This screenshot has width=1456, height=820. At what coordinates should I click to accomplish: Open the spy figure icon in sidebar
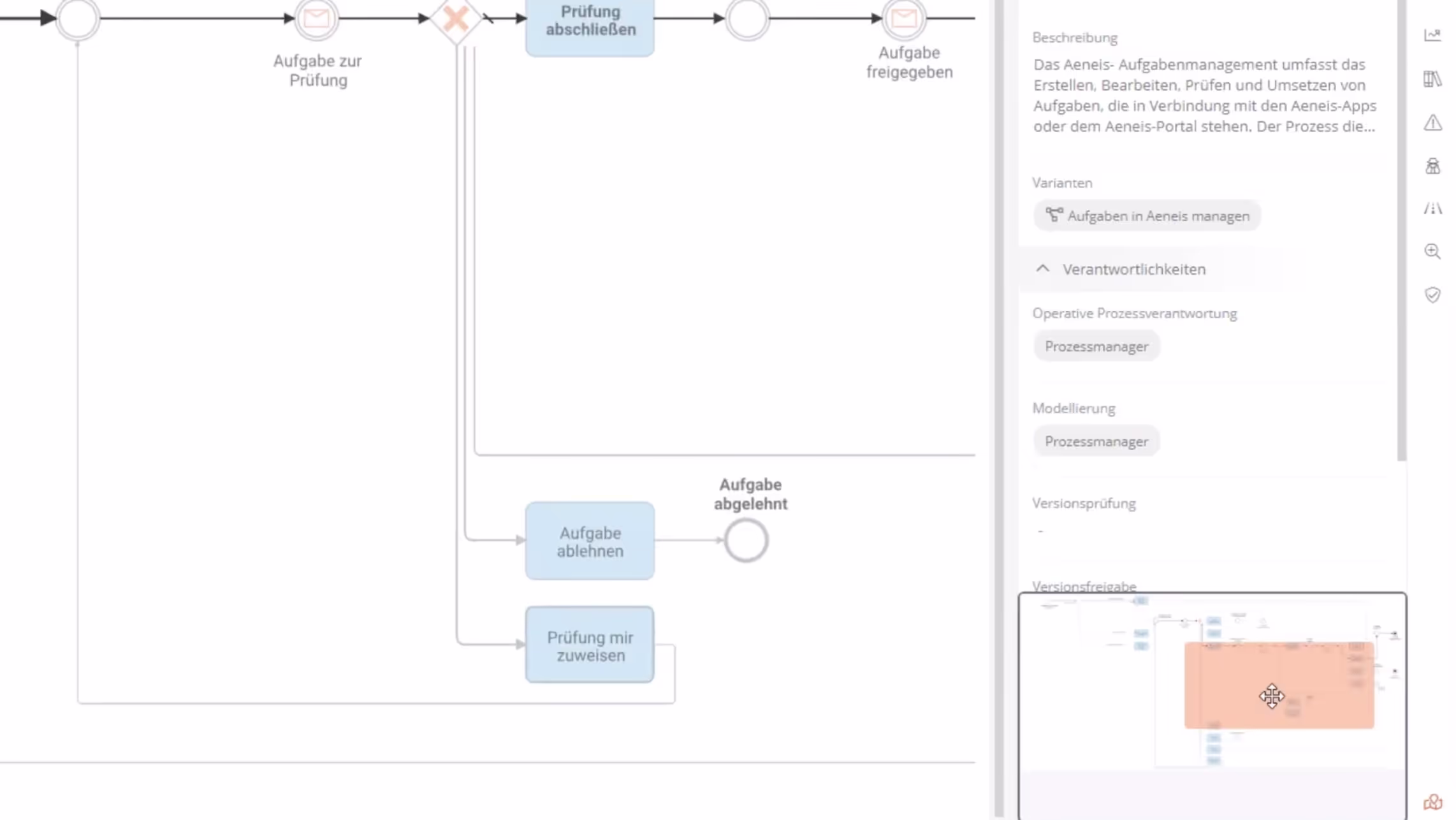1432,166
